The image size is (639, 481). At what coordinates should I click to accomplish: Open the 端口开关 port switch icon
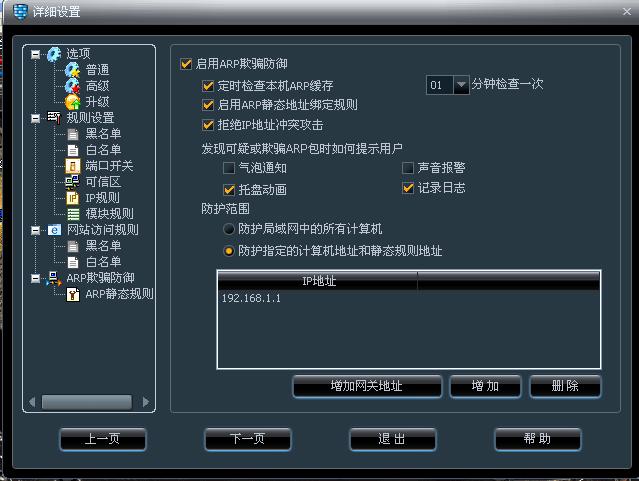(x=73, y=166)
